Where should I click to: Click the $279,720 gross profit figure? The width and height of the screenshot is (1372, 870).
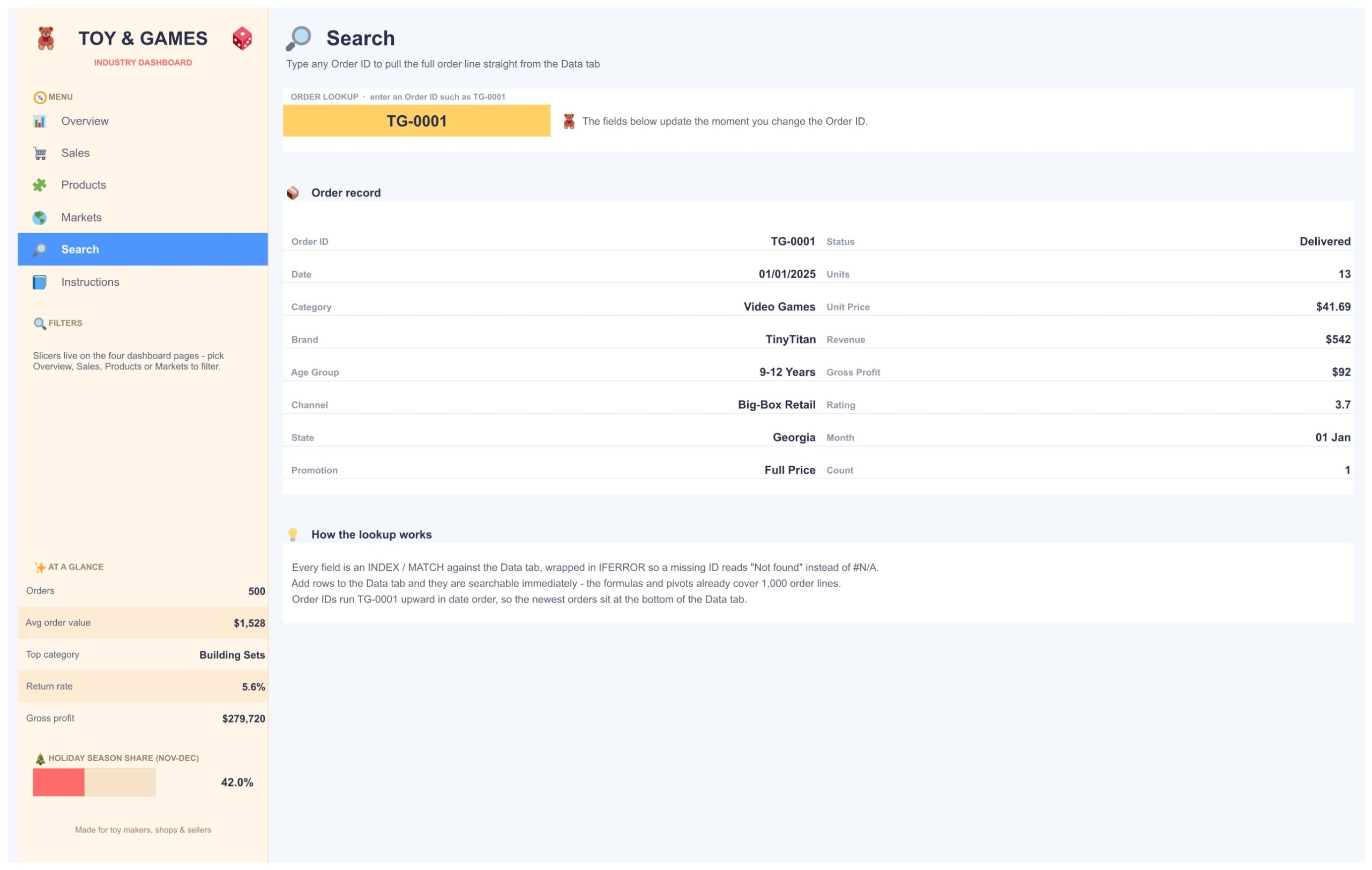point(244,719)
